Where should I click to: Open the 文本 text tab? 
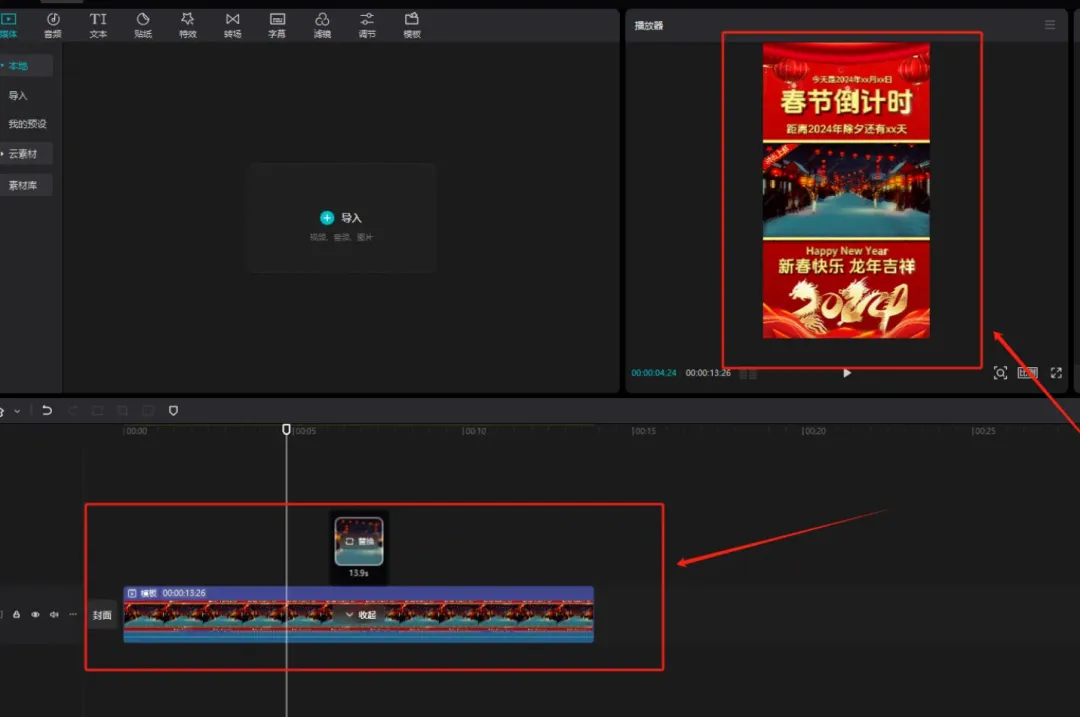coord(98,25)
